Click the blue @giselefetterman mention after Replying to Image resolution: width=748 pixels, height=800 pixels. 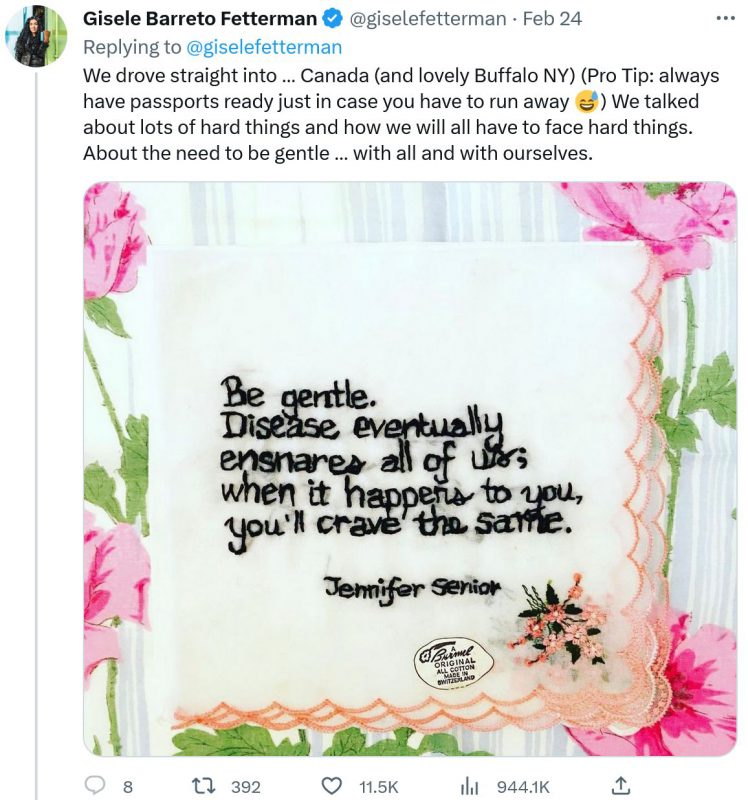(x=262, y=47)
